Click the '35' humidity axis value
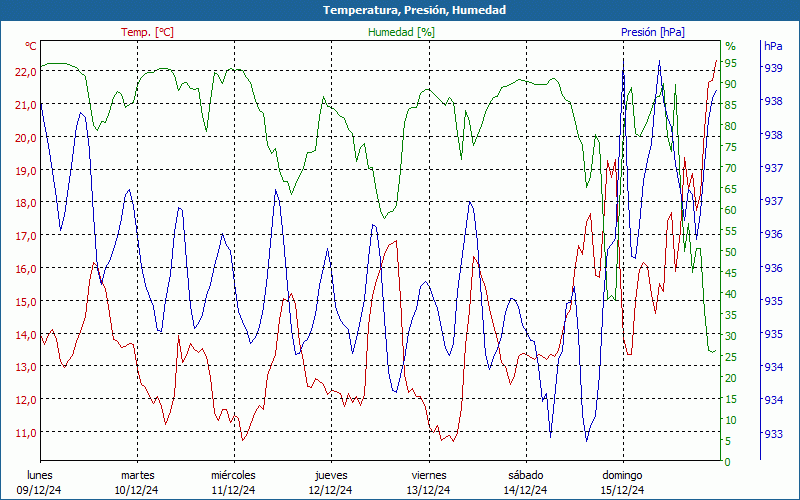The width and height of the screenshot is (800, 500). pos(731,315)
